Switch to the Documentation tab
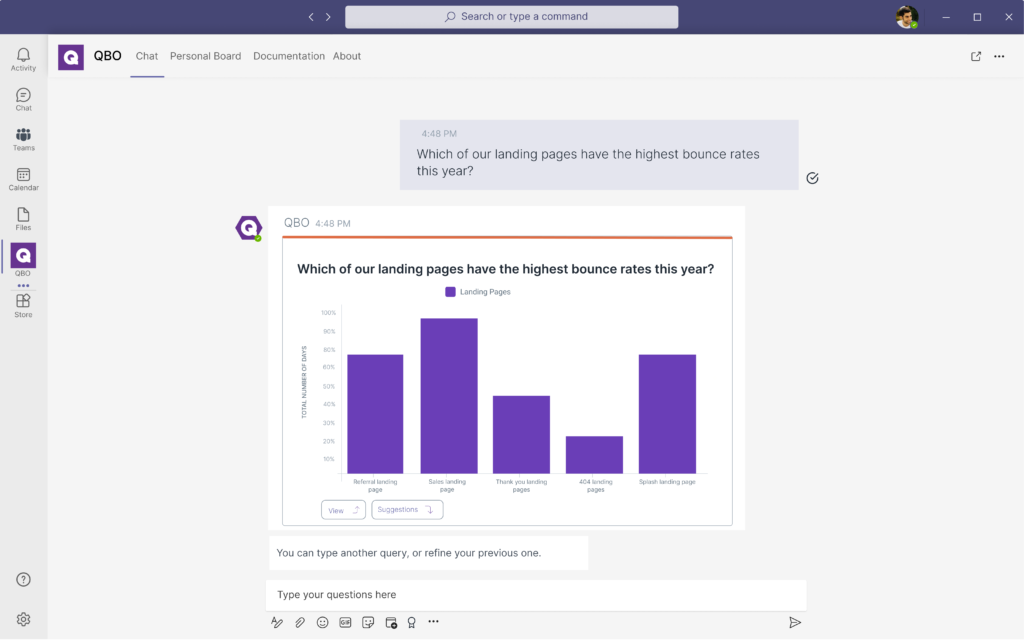 (x=288, y=57)
